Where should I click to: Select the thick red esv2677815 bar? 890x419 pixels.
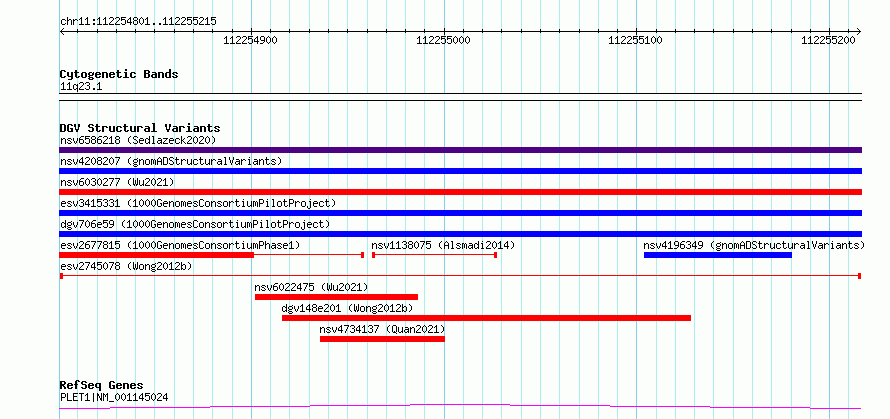[x=157, y=255]
